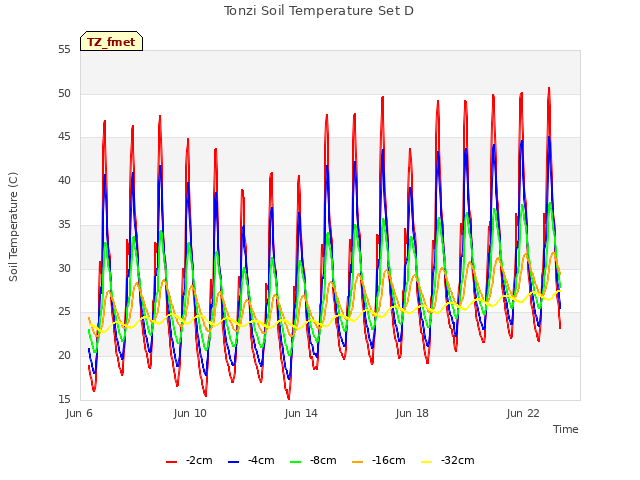Viewport: 640px width, 480px height.
Task: Click the 50 y-axis label
Action: [x=64, y=93]
